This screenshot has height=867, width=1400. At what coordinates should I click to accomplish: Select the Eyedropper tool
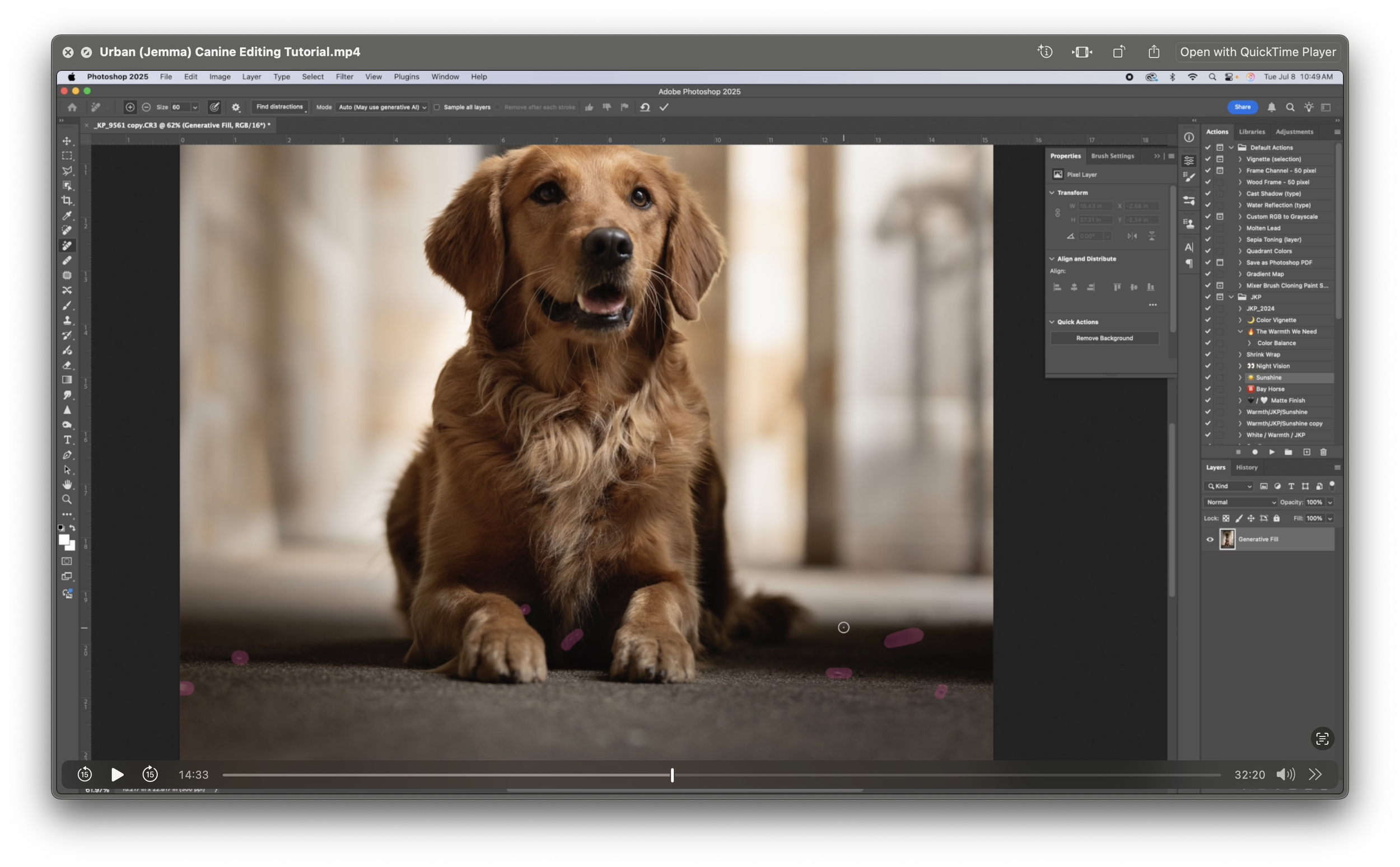pyautogui.click(x=67, y=215)
